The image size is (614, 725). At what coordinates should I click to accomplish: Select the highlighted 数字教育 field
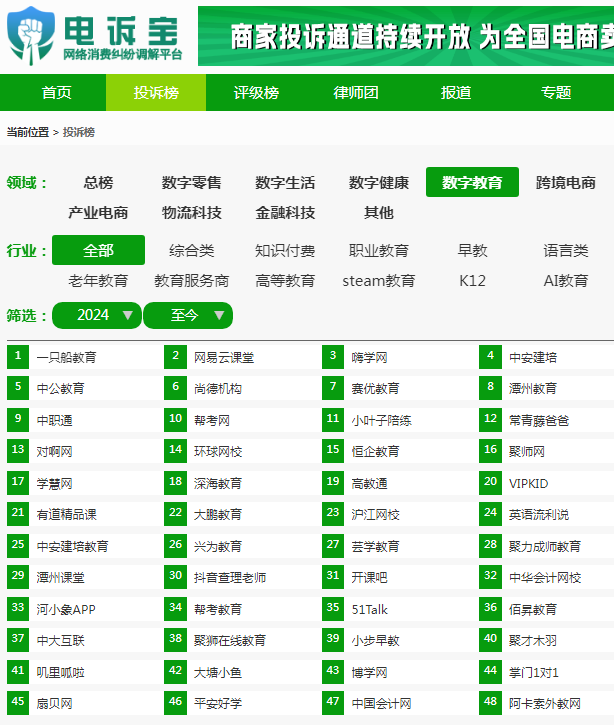coord(472,182)
